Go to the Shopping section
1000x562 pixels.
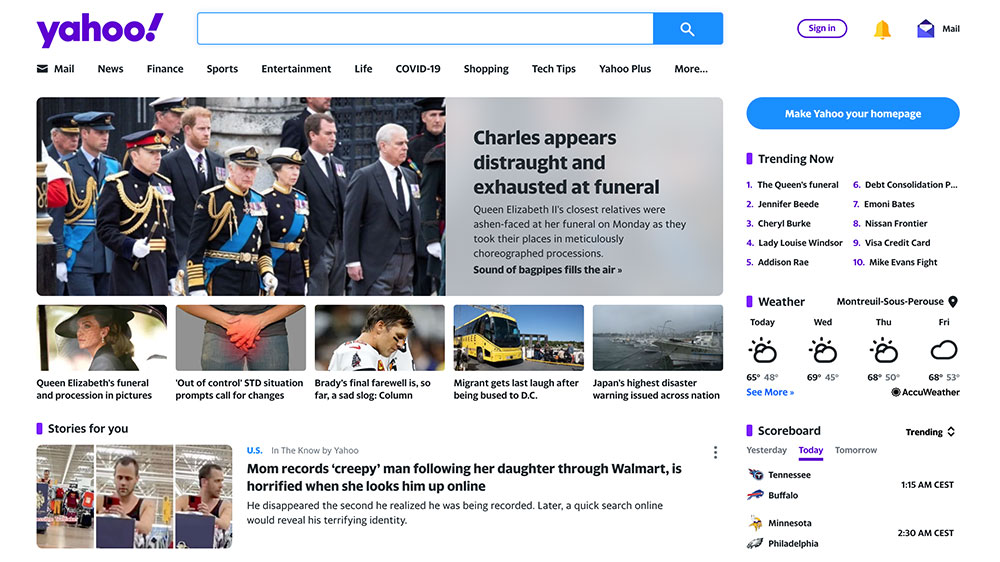pos(486,69)
